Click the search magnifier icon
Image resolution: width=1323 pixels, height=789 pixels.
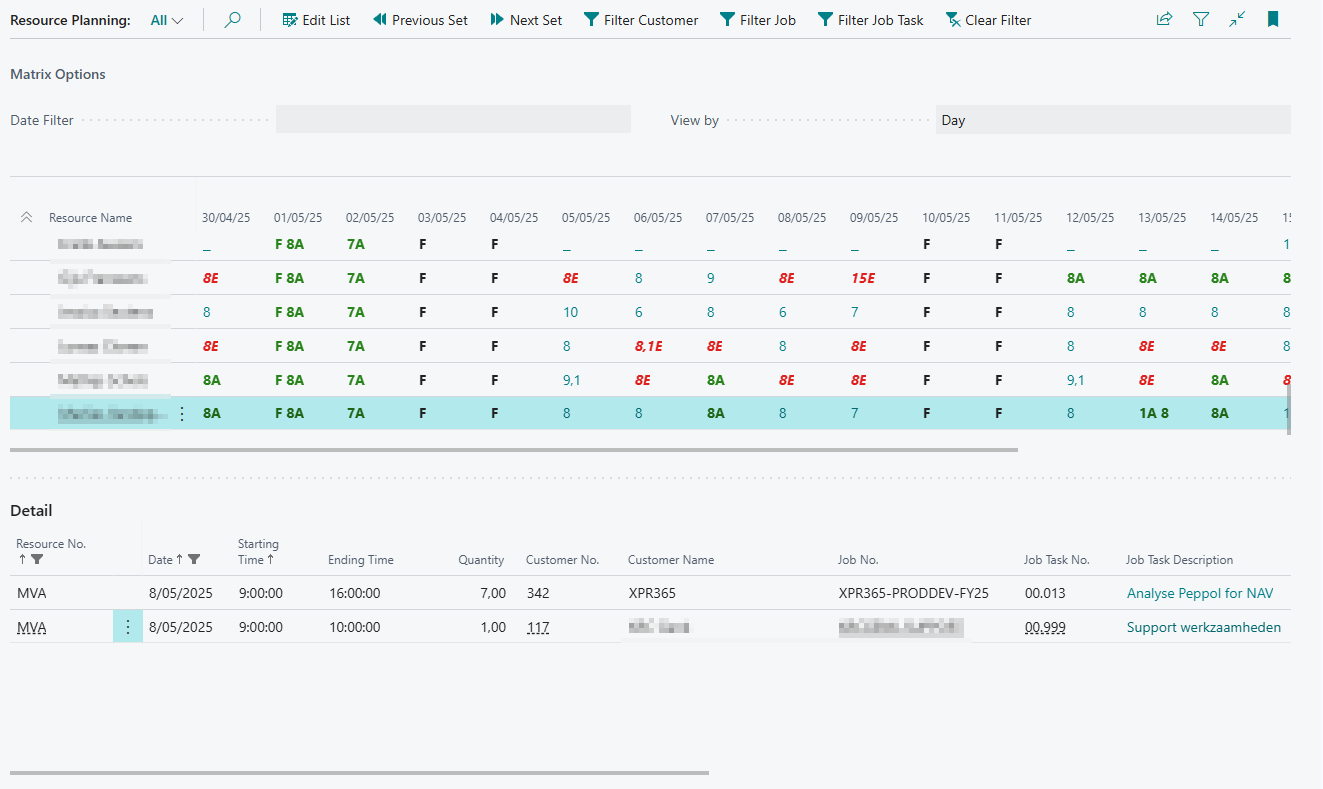(x=232, y=20)
